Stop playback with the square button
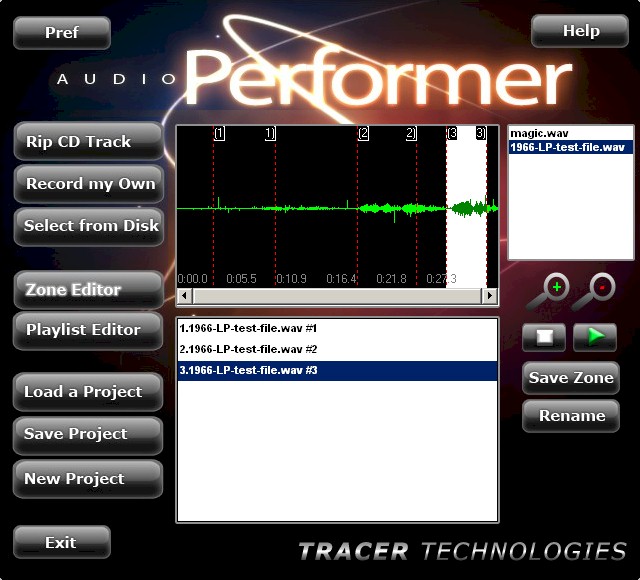The image size is (640, 580). [544, 337]
